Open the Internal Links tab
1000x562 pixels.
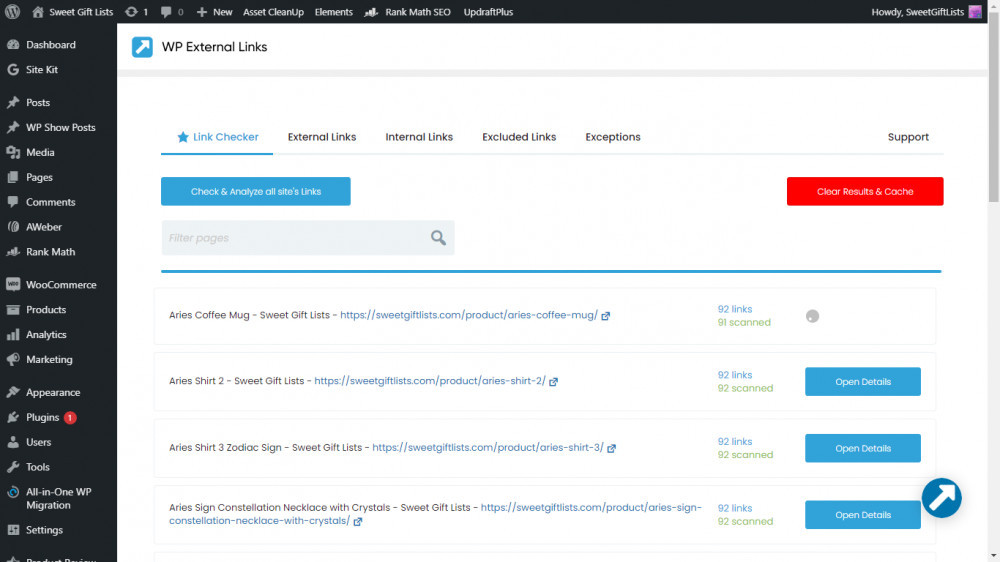coord(419,137)
